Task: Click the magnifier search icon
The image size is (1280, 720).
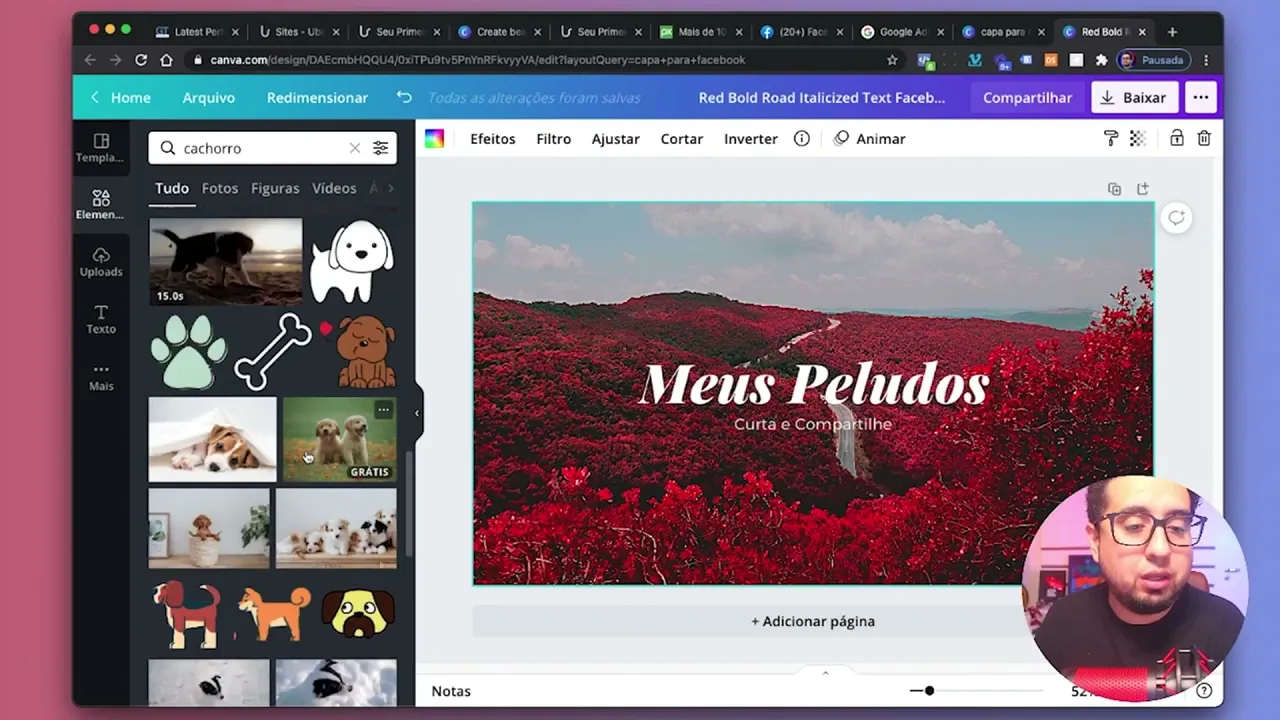Action: pyautogui.click(x=168, y=148)
